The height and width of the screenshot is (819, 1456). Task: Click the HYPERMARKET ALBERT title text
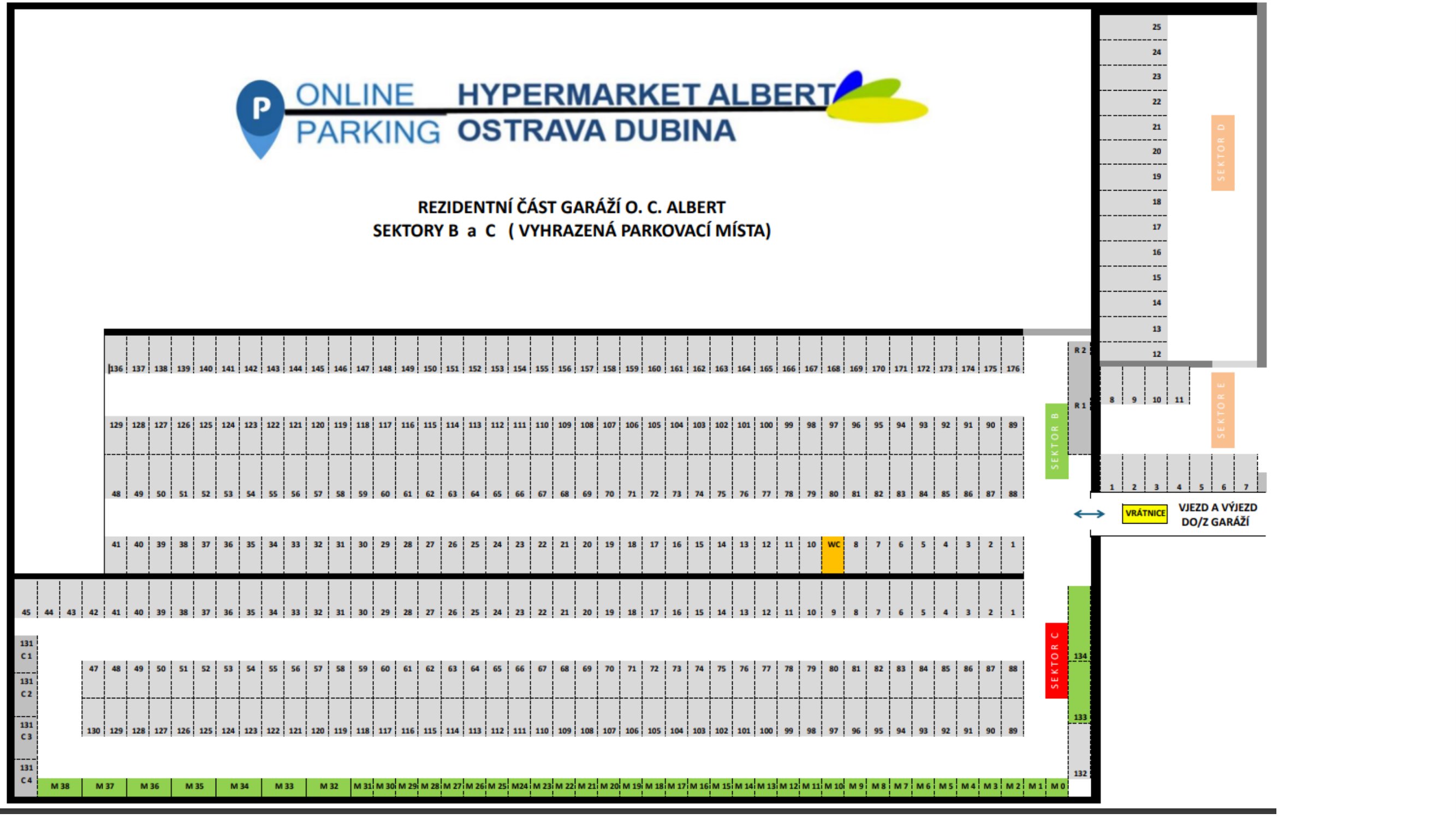(x=646, y=94)
